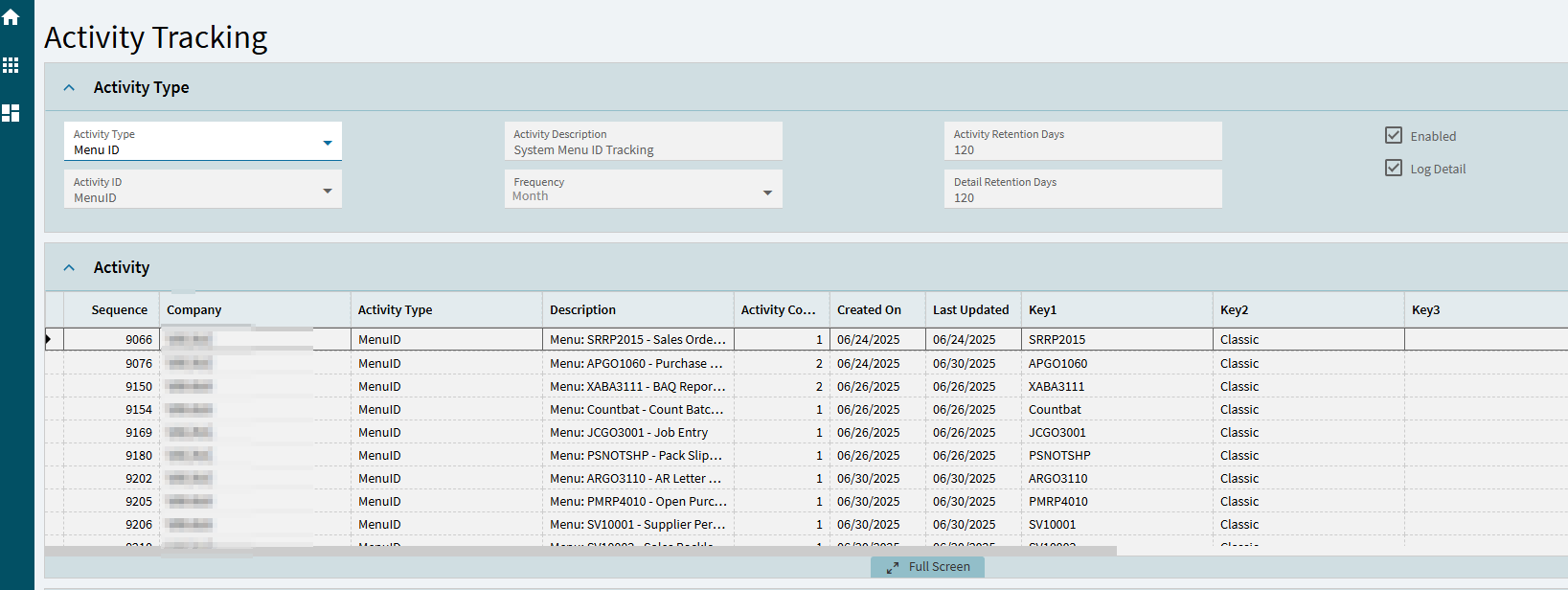Open the dashboard tiles icon
This screenshot has height=590, width=1568.
11,113
